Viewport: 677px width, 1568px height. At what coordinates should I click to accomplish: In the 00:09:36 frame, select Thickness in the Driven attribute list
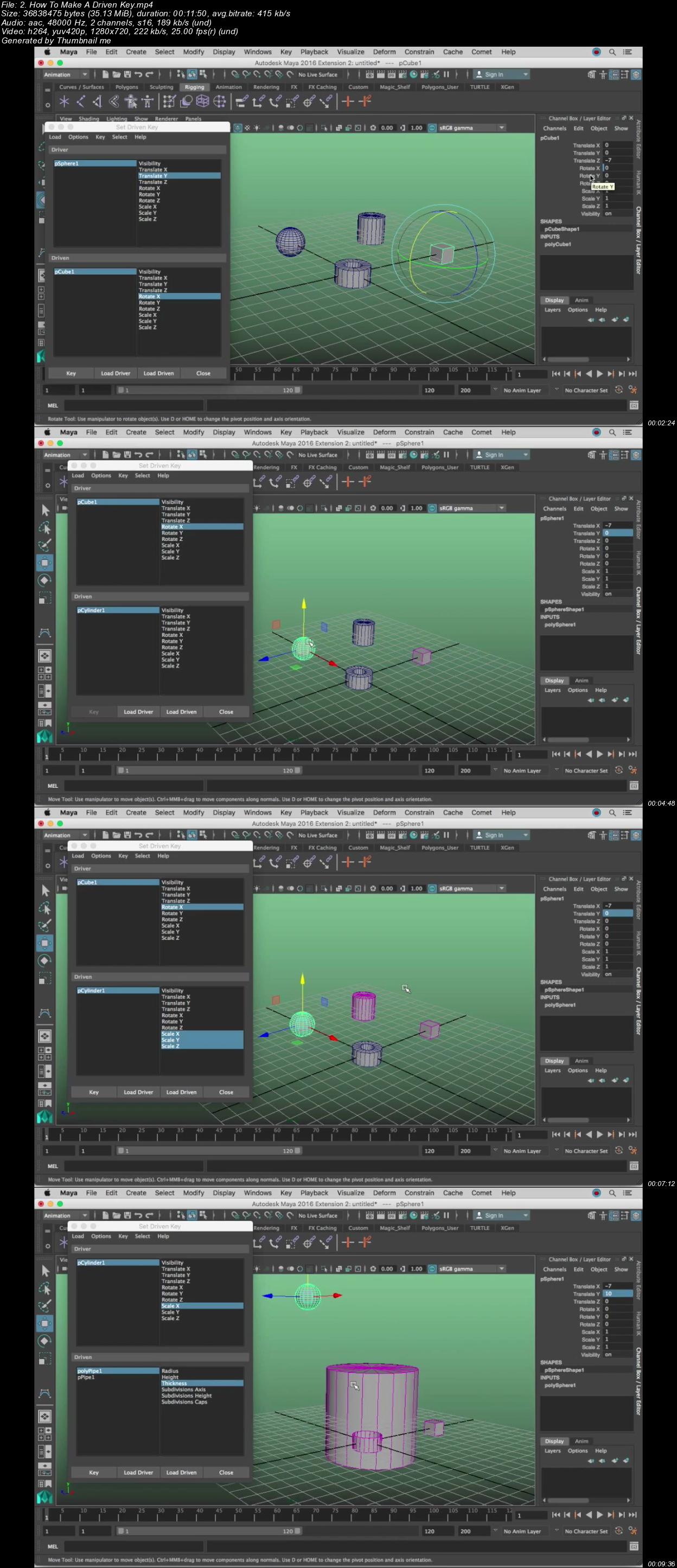pyautogui.click(x=201, y=1384)
